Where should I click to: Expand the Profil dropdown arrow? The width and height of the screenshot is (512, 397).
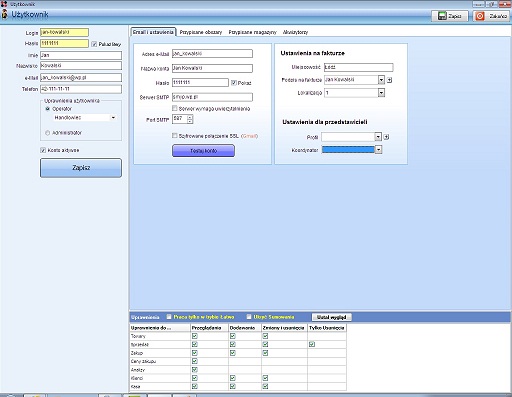click(x=378, y=137)
